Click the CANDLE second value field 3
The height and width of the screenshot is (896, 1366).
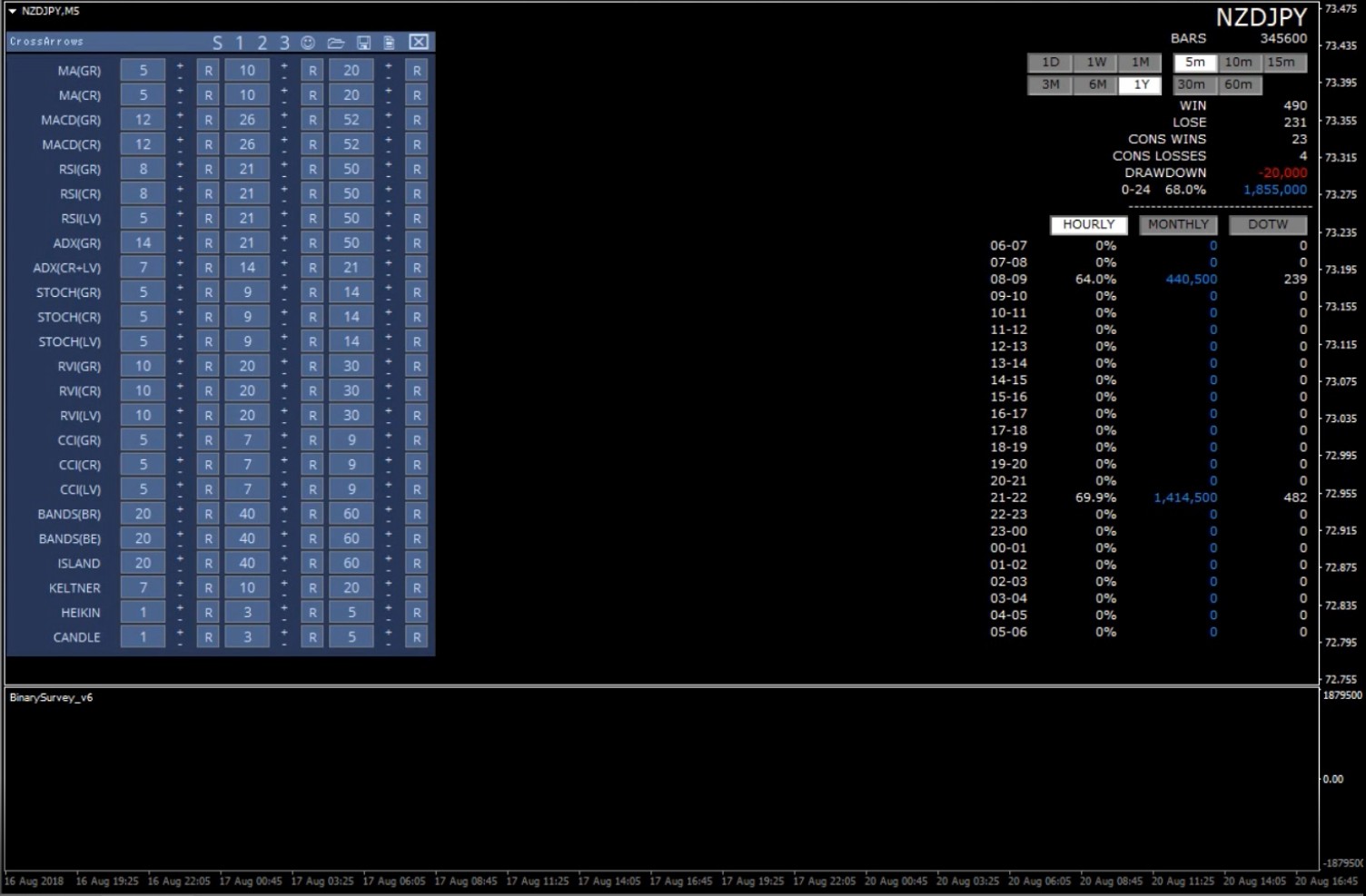247,637
